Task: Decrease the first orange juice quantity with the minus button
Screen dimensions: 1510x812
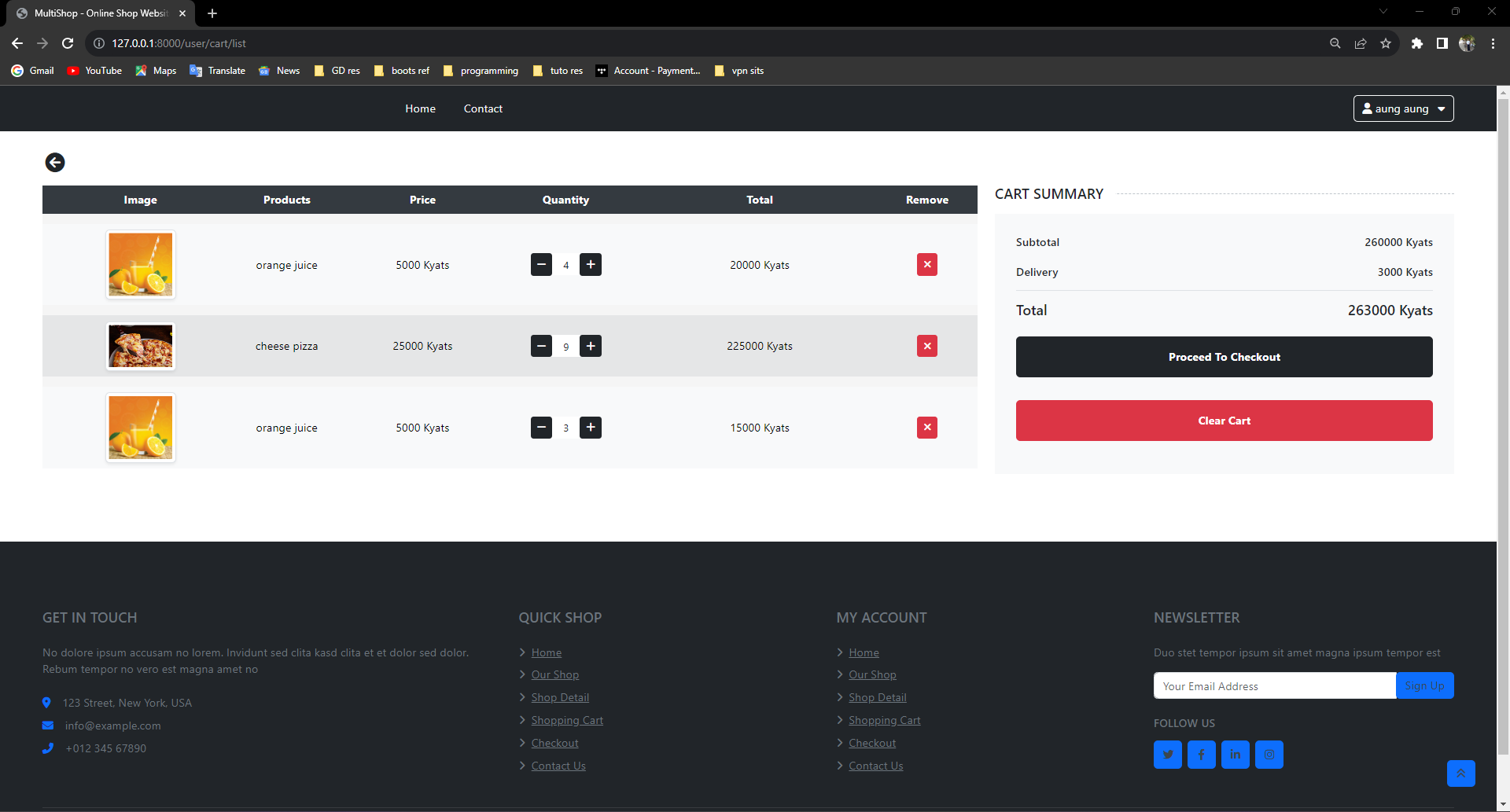Action: (541, 265)
